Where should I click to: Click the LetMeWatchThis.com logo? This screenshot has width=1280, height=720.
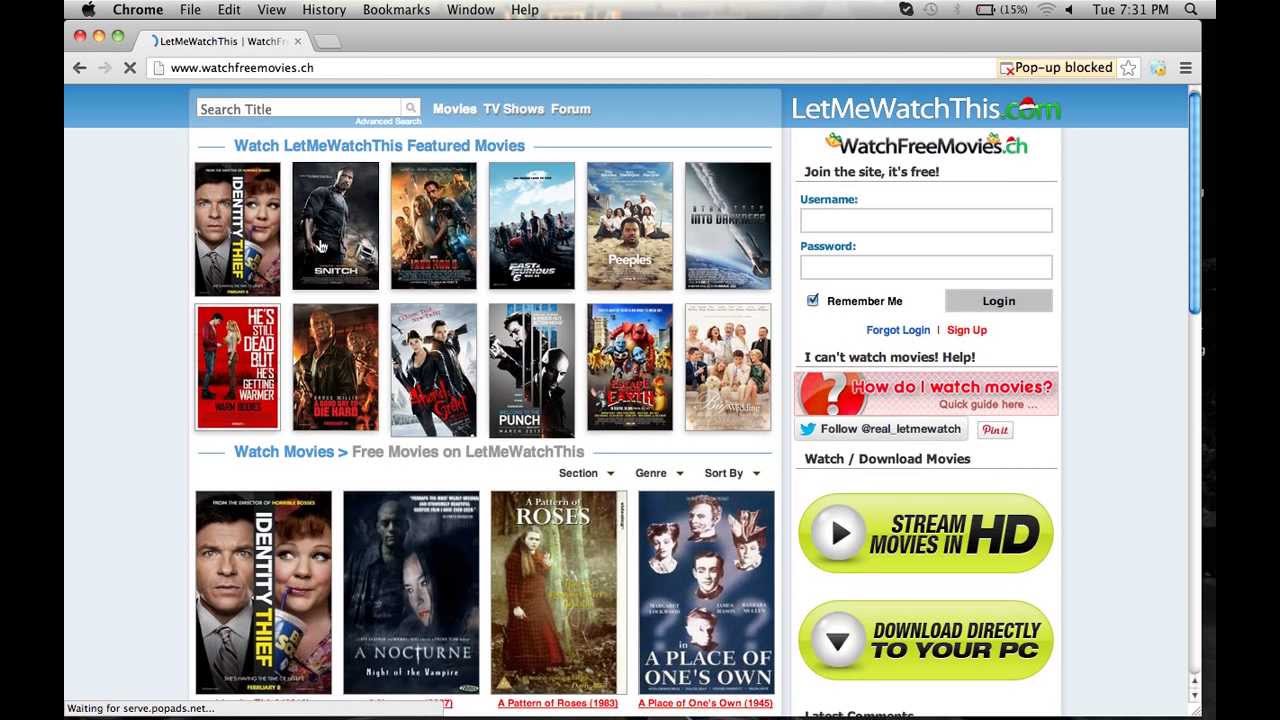tap(926, 108)
